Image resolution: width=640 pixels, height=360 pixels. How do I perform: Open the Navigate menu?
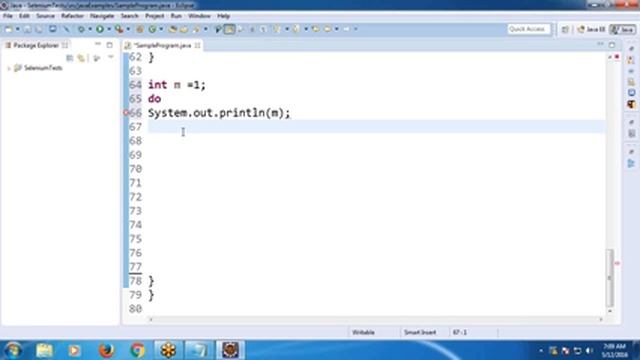point(102,16)
